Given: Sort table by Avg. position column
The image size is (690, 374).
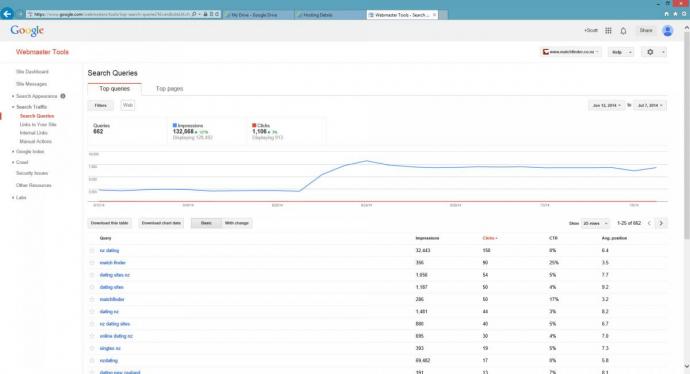Looking at the screenshot, I should click(614, 238).
